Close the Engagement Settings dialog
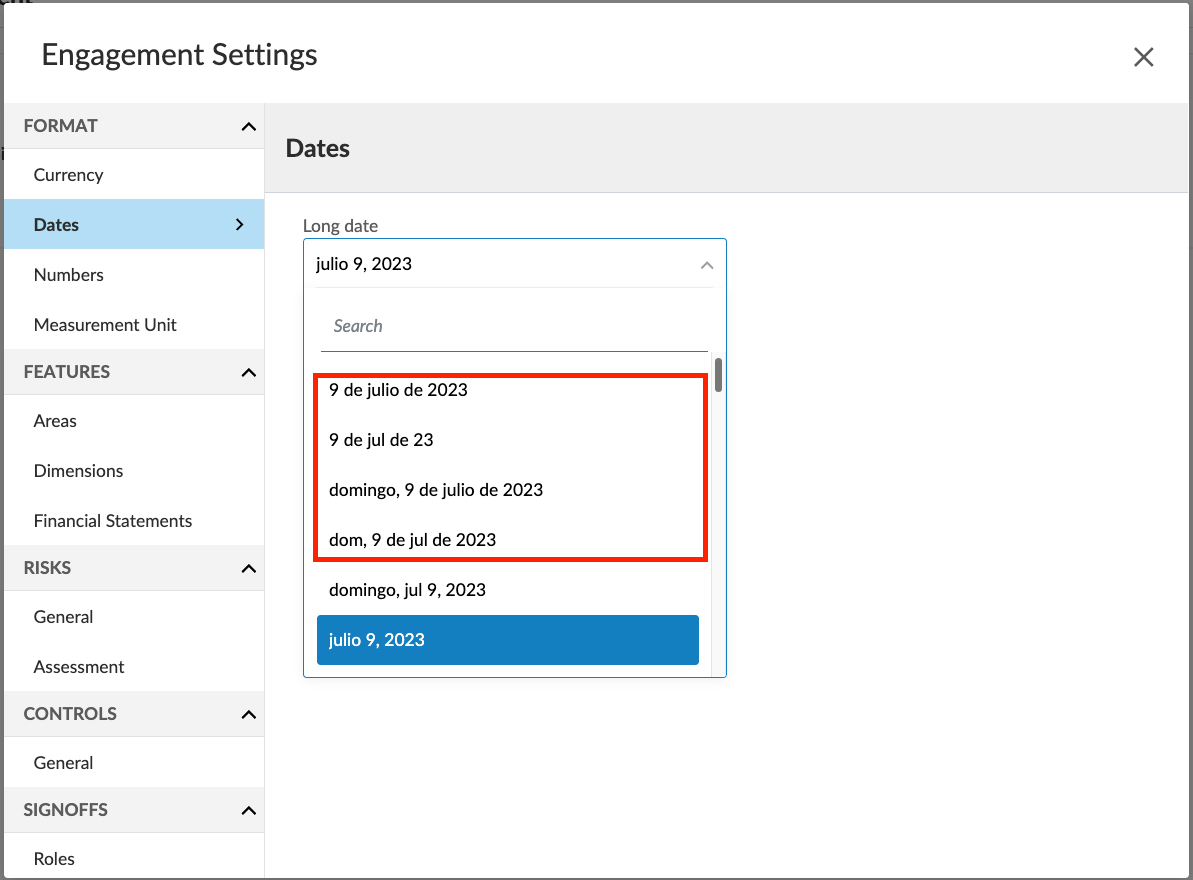This screenshot has height=880, width=1193. click(x=1143, y=57)
